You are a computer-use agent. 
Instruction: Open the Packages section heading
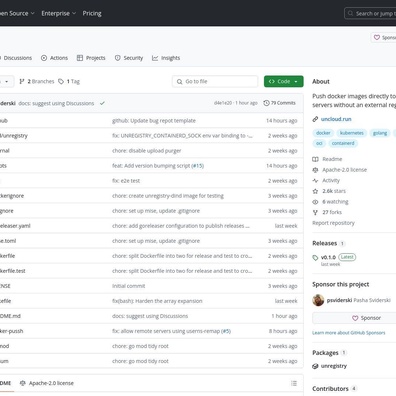pos(325,353)
